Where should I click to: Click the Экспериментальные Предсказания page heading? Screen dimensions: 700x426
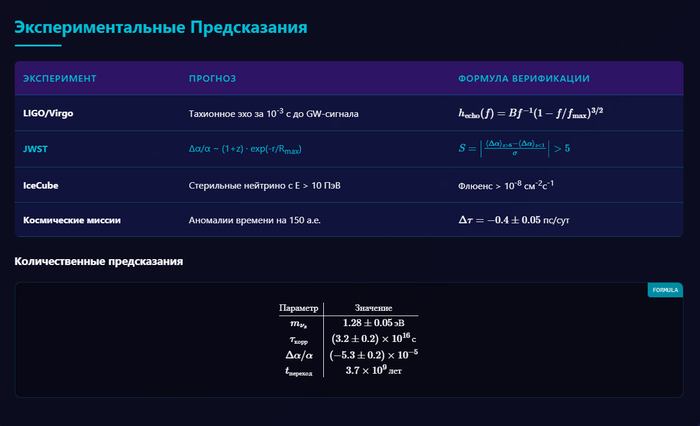pyautogui.click(x=161, y=27)
